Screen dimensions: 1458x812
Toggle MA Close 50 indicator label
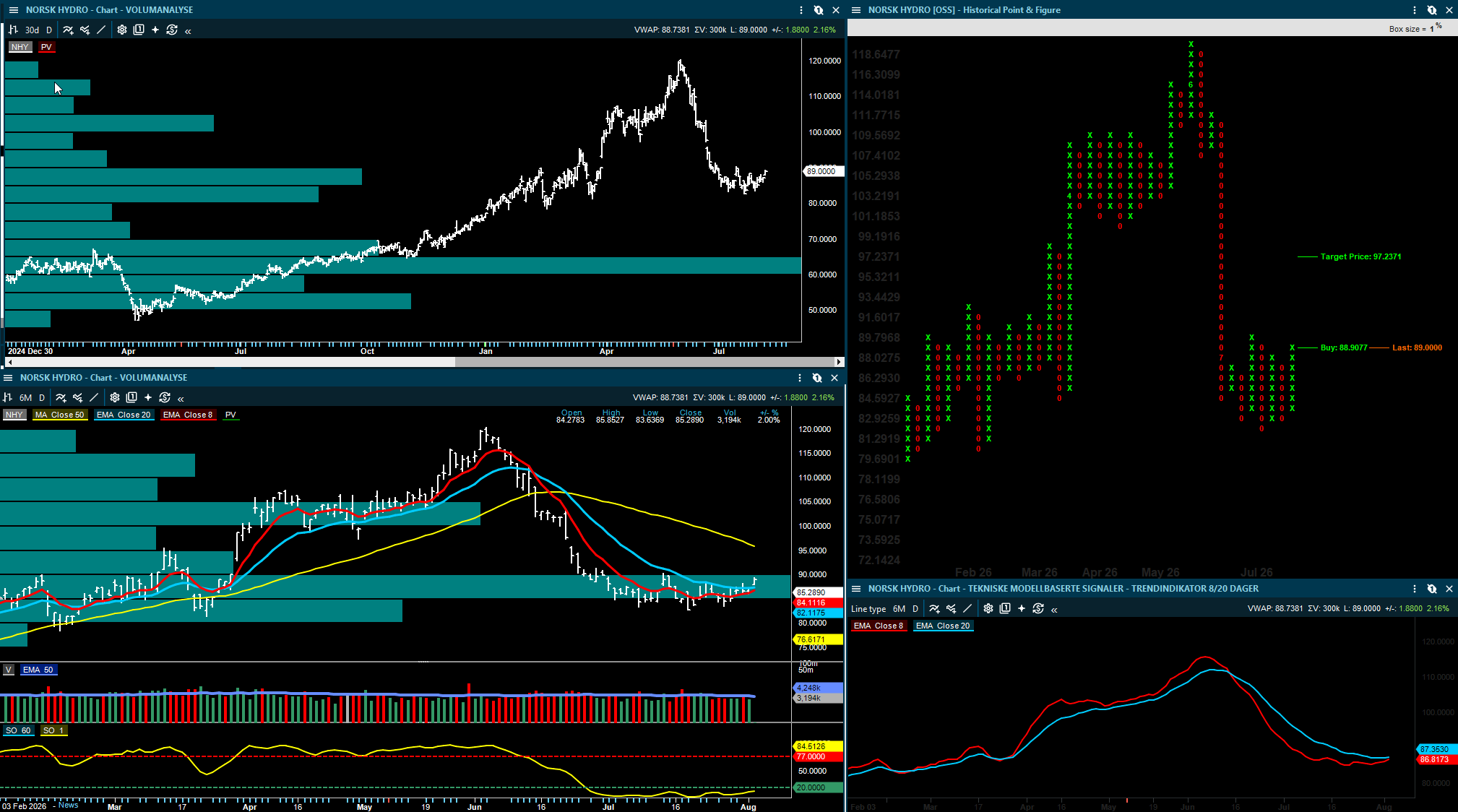(59, 415)
